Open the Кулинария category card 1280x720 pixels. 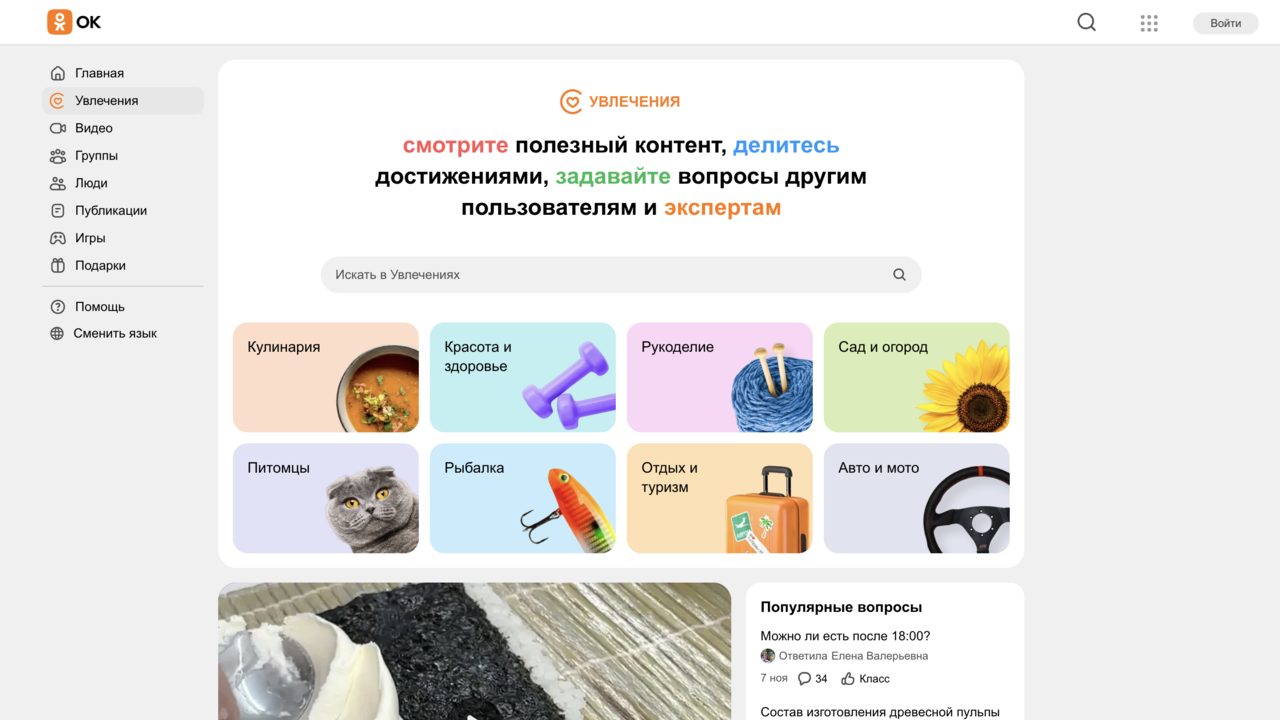[326, 377]
